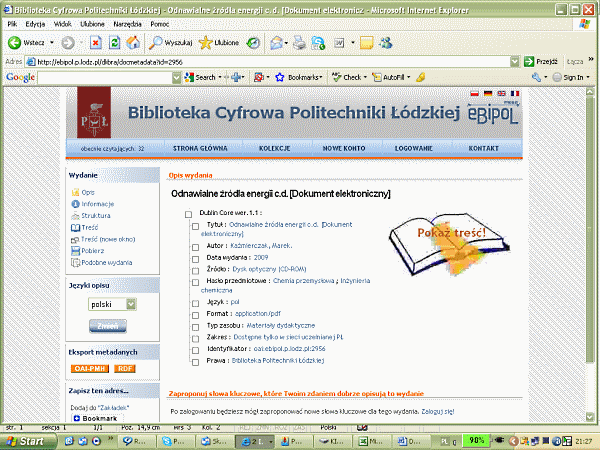The width and height of the screenshot is (600, 450).
Task: Click Pobierz download link
Action: pos(92,251)
